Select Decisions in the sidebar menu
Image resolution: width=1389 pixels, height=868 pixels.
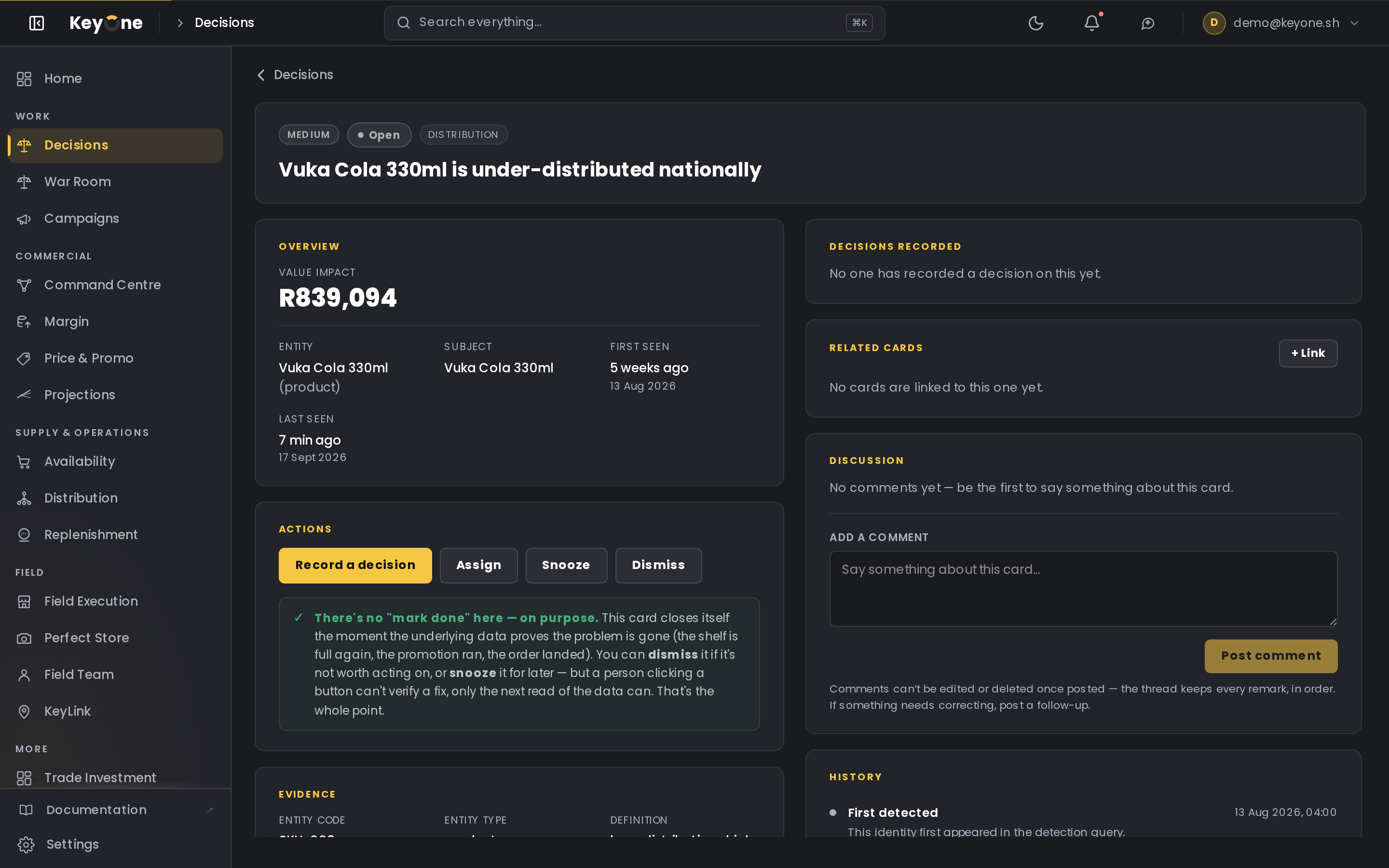click(115, 145)
